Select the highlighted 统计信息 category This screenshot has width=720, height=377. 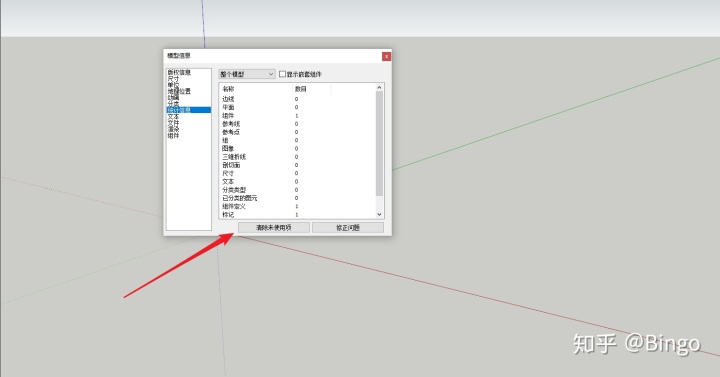tap(189, 110)
